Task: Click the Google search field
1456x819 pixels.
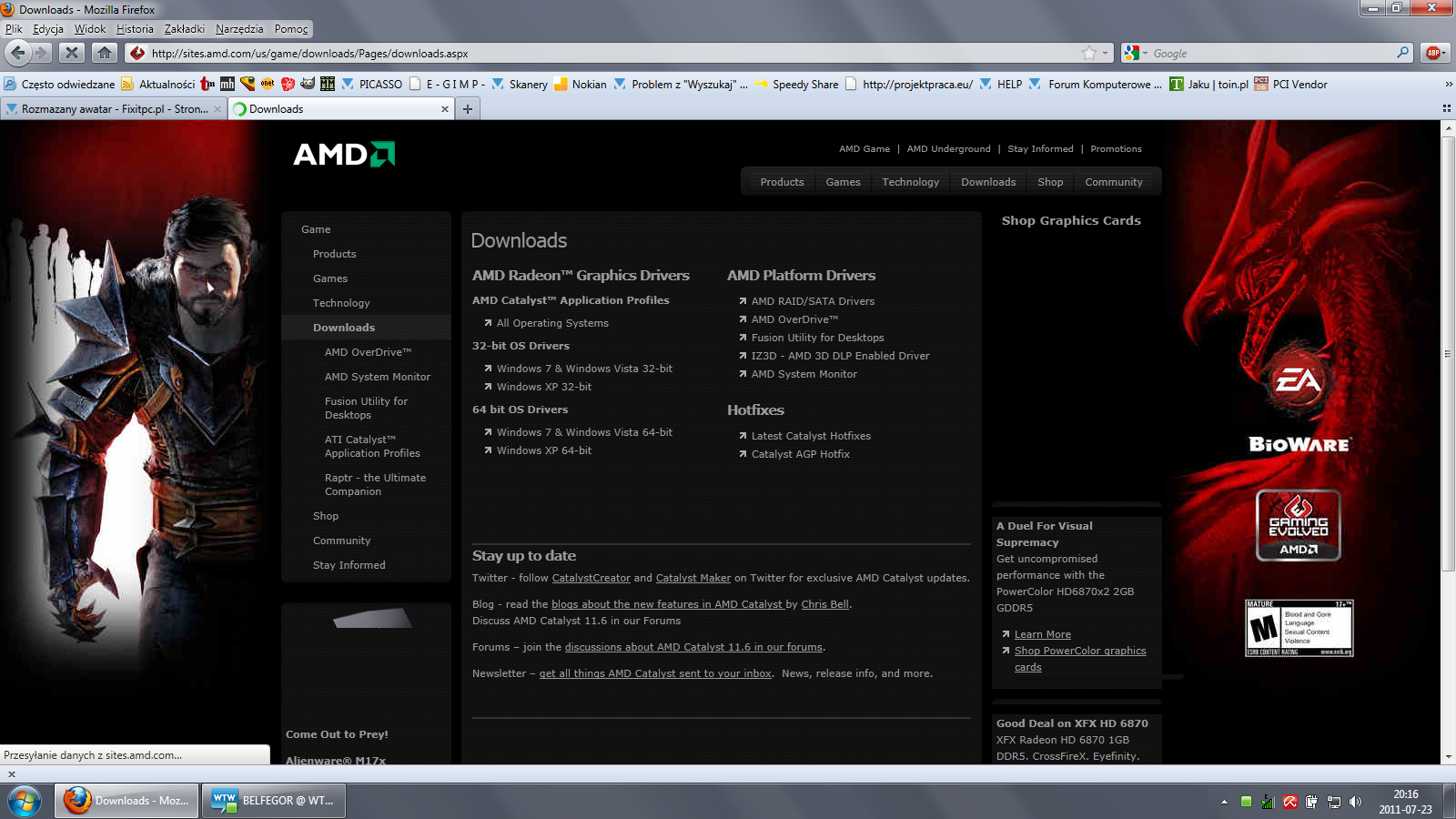Action: pos(1269,53)
